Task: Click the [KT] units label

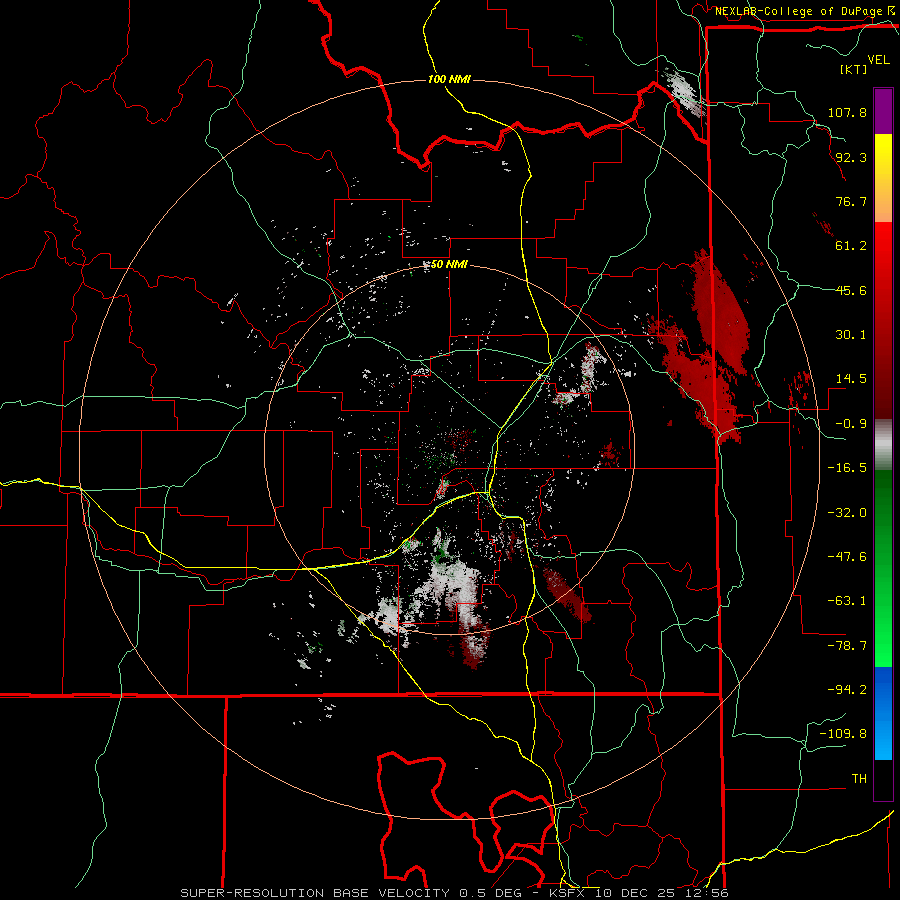Action: [x=853, y=69]
